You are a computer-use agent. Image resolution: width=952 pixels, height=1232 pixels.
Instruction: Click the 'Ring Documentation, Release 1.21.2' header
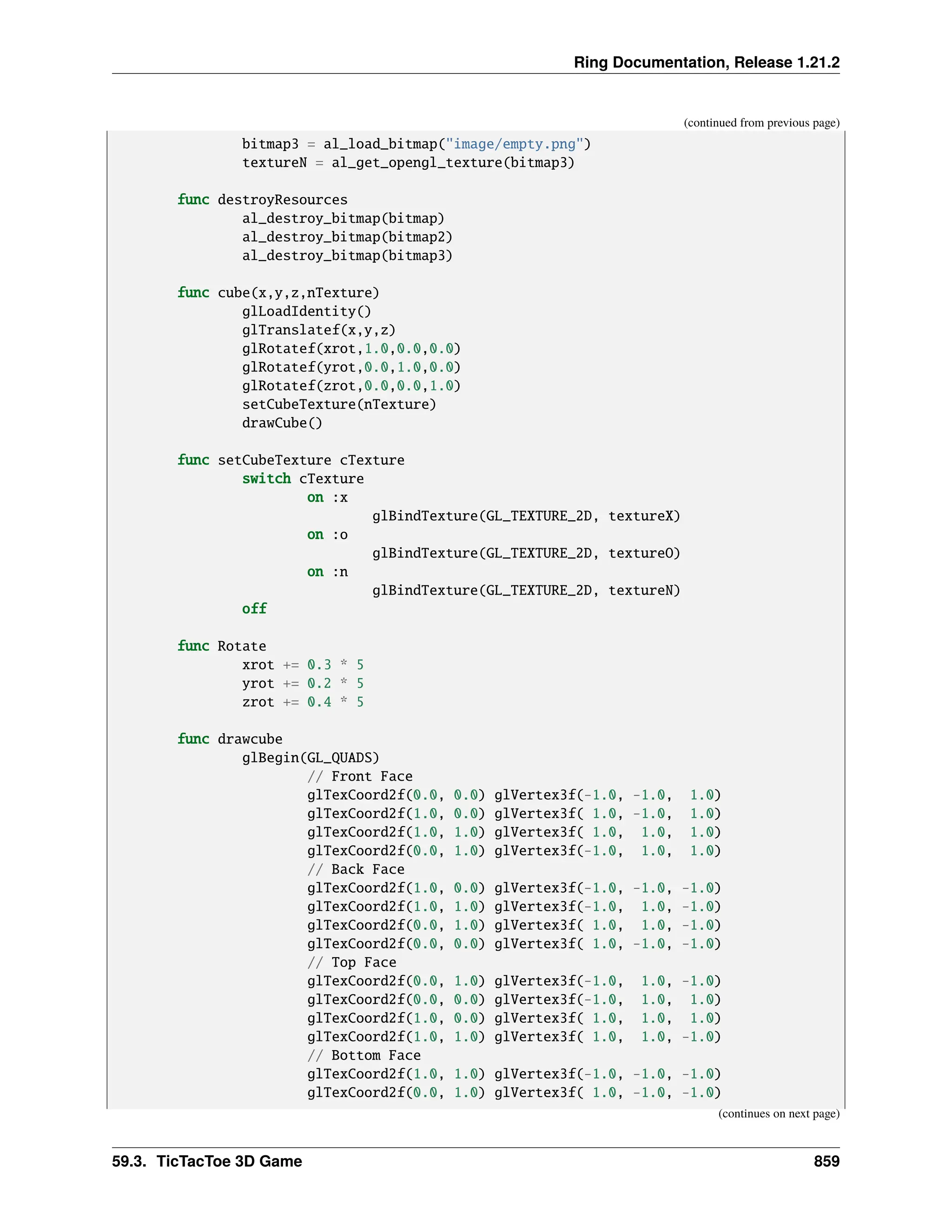[x=706, y=62]
